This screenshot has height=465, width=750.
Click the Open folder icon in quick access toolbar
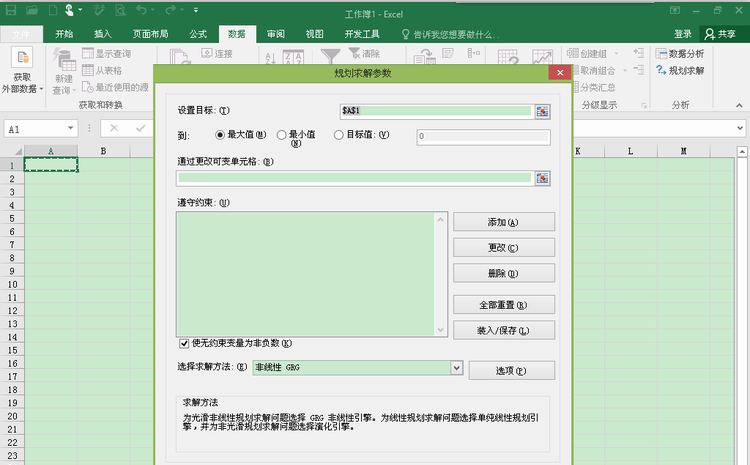(32, 10)
